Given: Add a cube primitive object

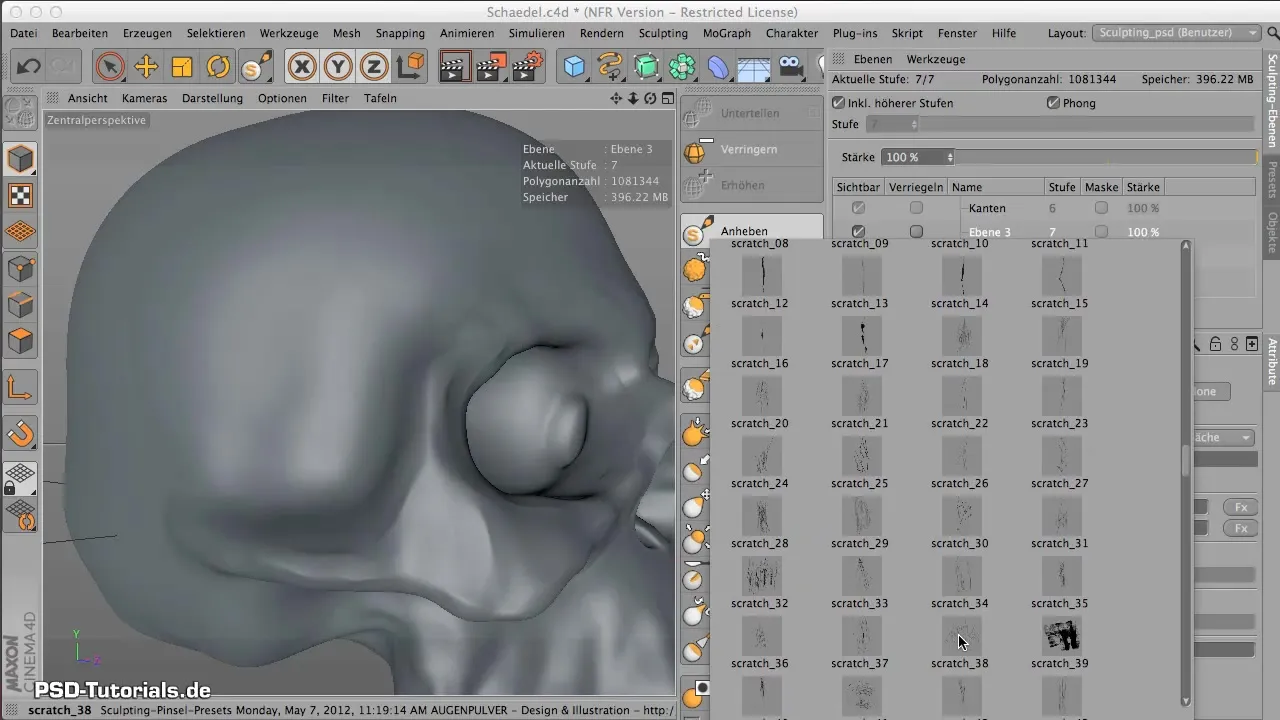Looking at the screenshot, I should [574, 67].
